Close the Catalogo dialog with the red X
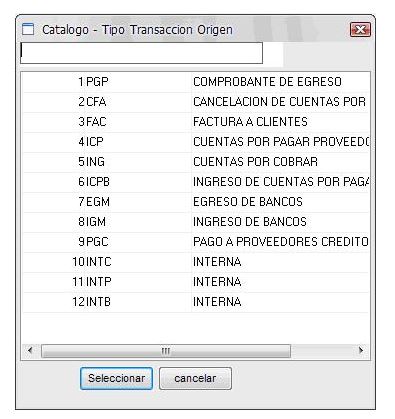 [360, 30]
